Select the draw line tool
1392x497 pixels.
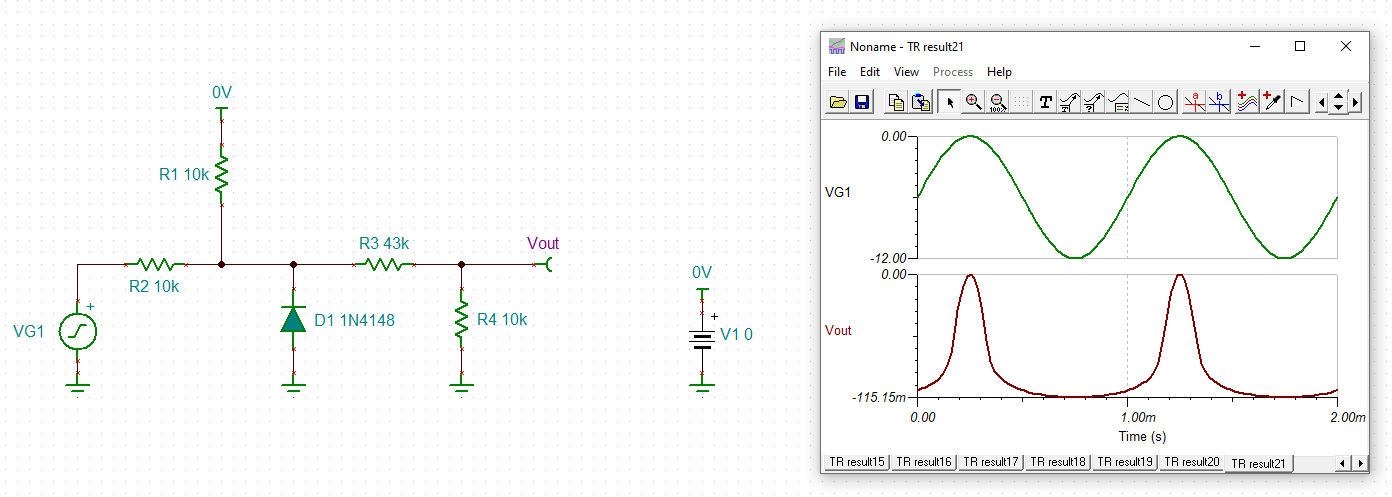pyautogui.click(x=1142, y=102)
